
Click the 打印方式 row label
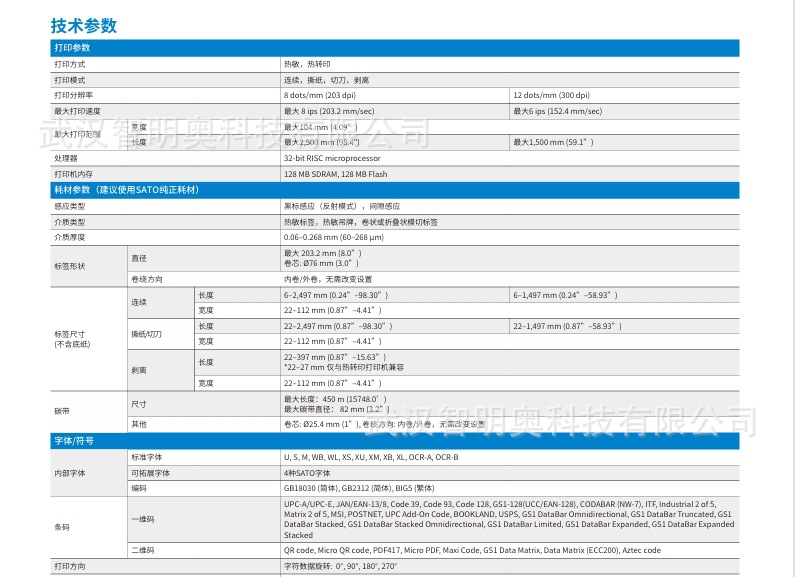70,64
